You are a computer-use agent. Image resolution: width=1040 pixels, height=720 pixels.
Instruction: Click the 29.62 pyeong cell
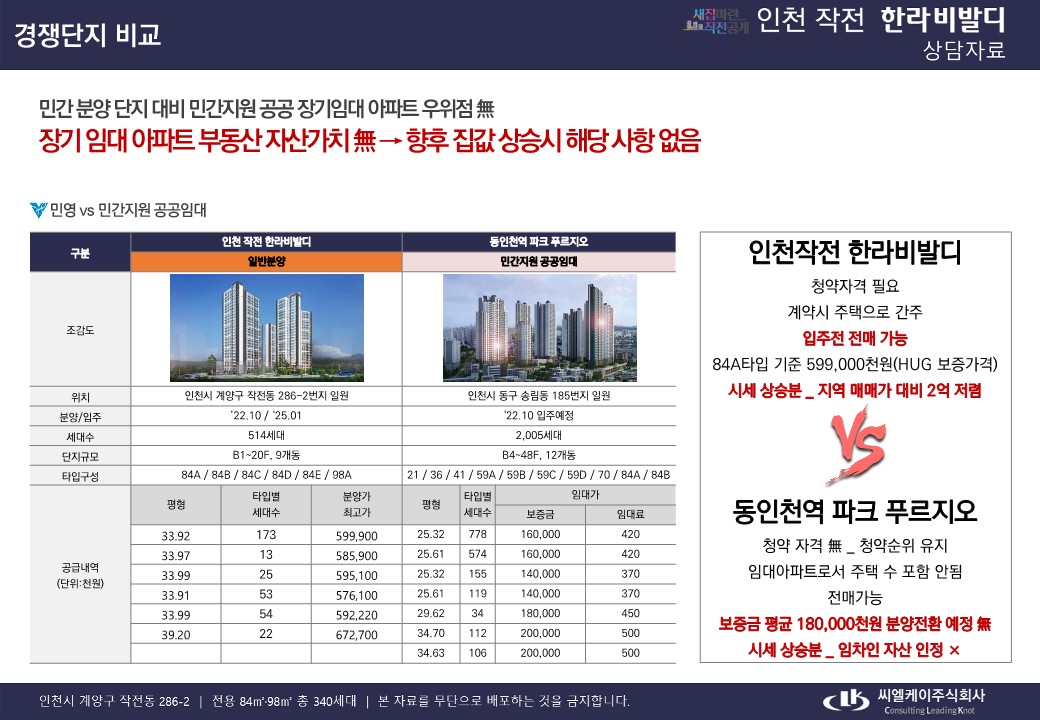pos(431,614)
